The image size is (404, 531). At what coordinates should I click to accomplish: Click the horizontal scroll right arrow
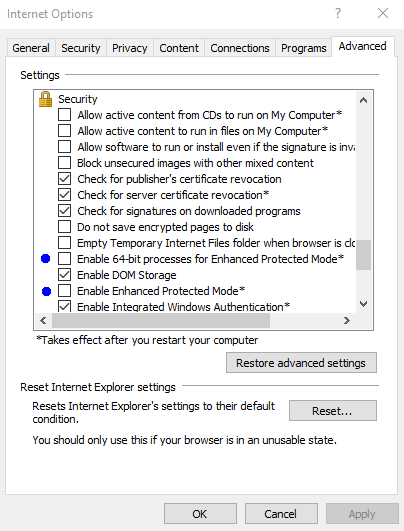(x=346, y=320)
